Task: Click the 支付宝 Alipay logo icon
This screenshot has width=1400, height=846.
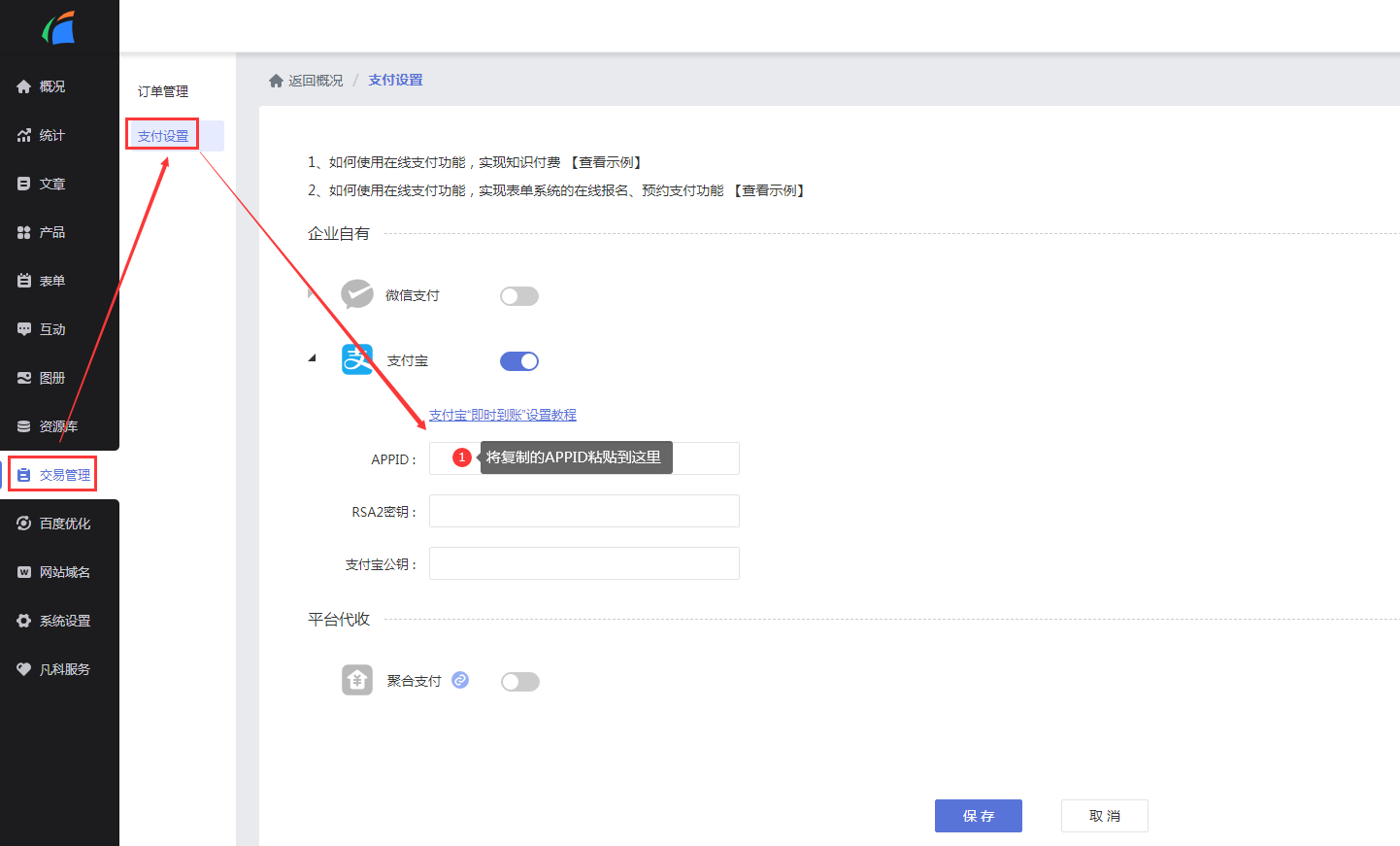Action: point(357,359)
